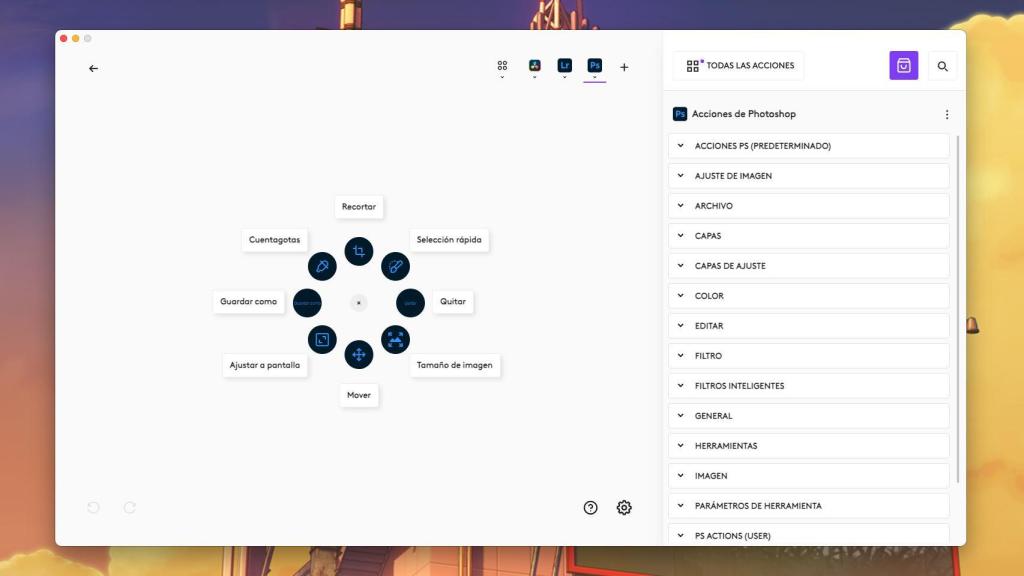Viewport: 1024px width, 576px height.
Task: Open the purple marketplace bag icon
Action: point(903,66)
